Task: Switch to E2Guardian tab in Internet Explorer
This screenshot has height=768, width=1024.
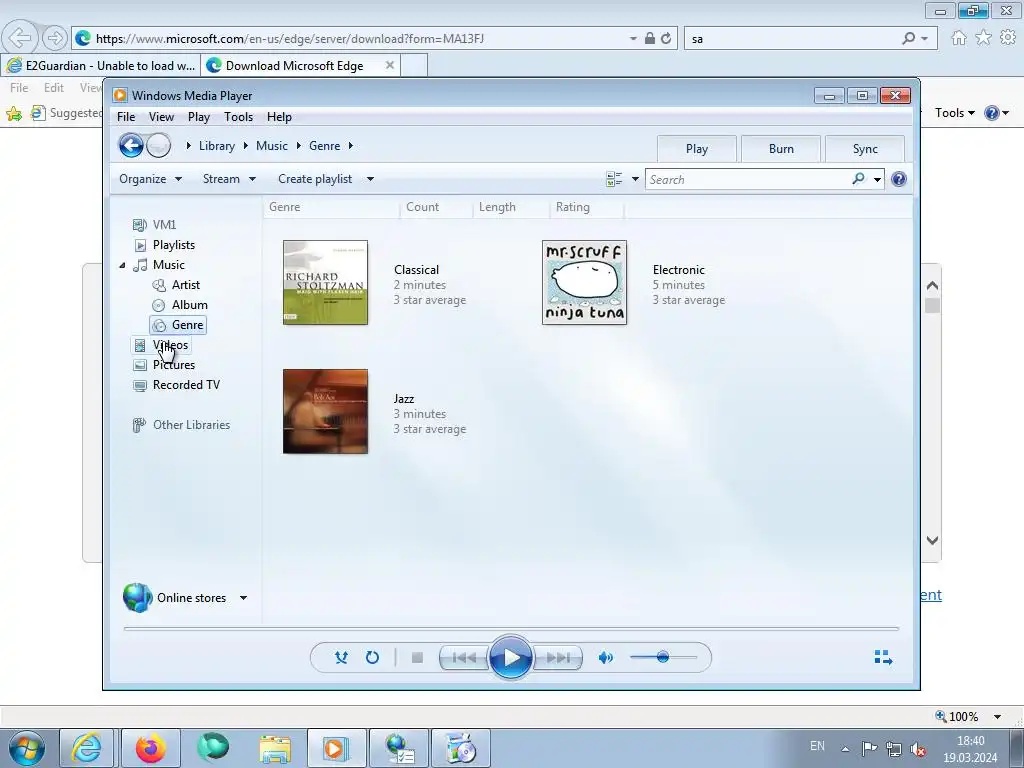Action: point(101,66)
